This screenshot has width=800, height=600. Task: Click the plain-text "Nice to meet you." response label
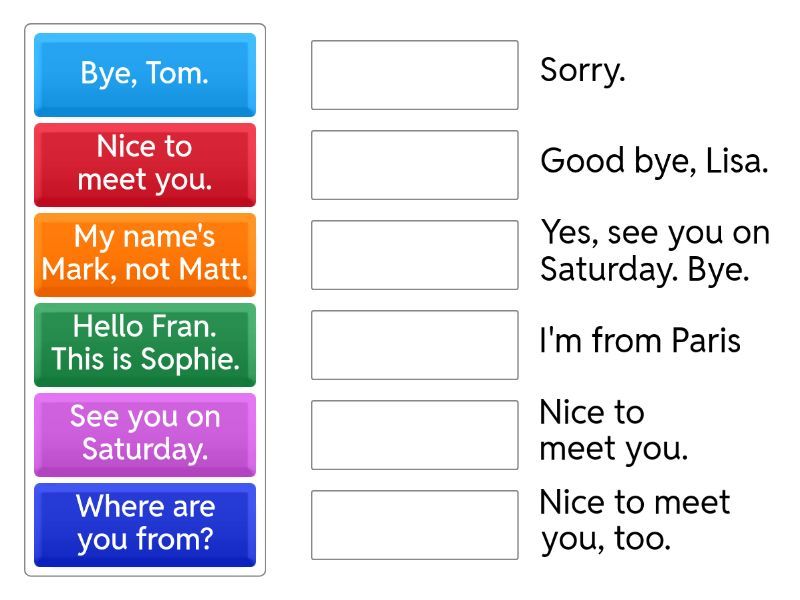click(x=613, y=430)
